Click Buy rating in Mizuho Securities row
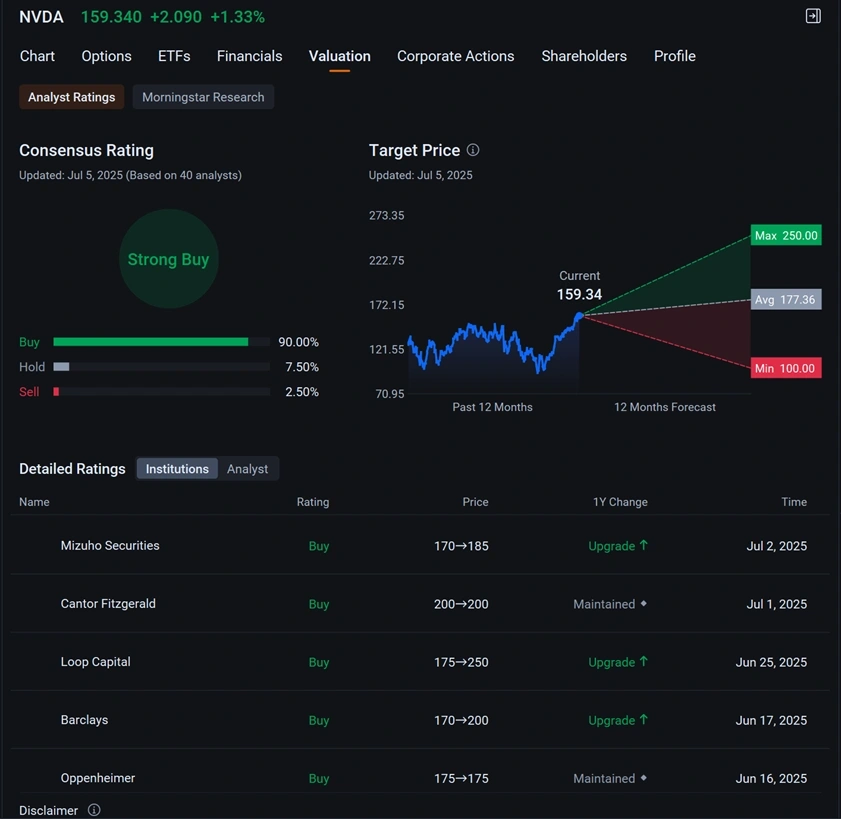Screen dimensions: 841x819 tap(319, 546)
